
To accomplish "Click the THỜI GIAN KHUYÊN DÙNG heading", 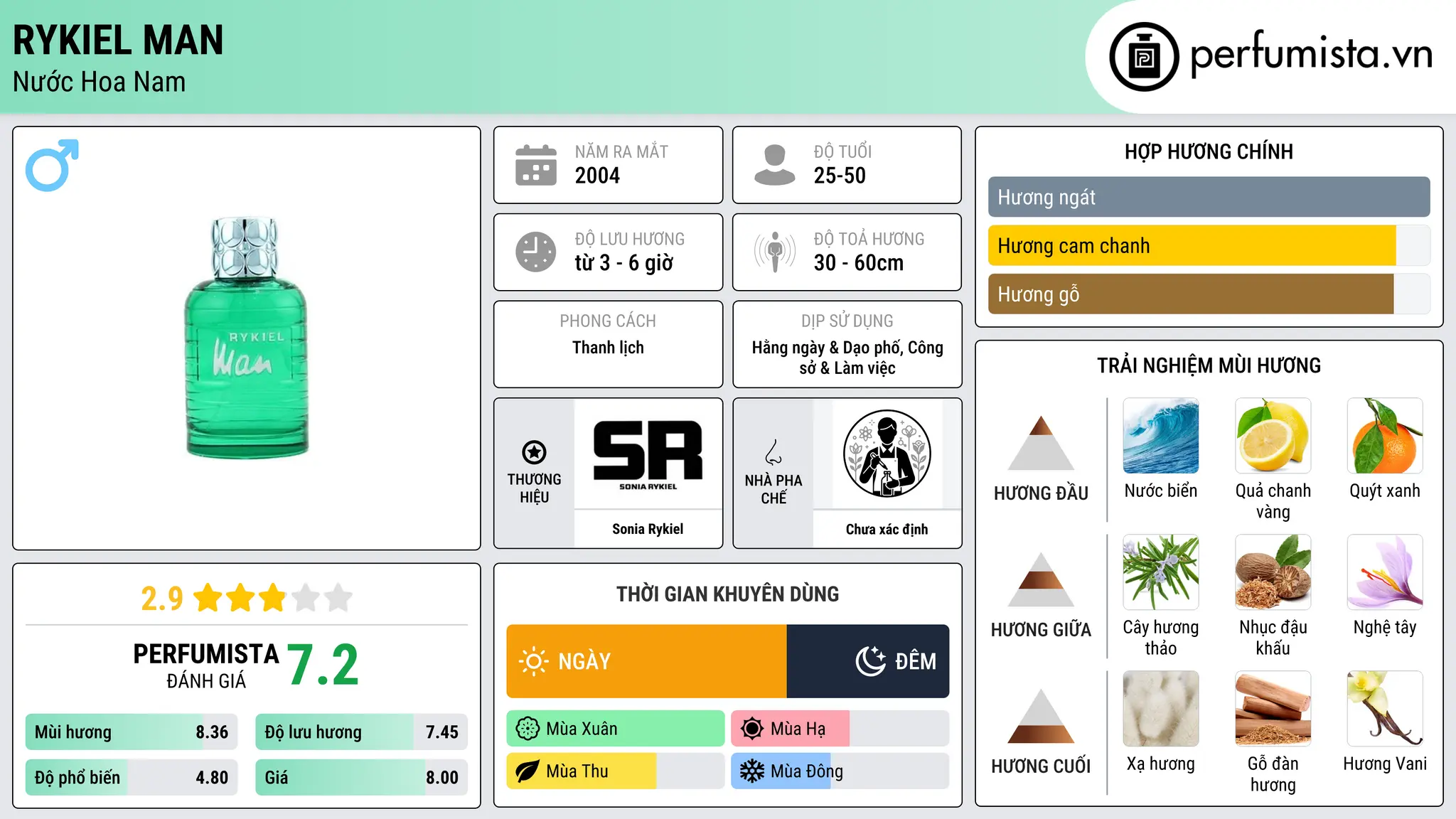I will [728, 594].
